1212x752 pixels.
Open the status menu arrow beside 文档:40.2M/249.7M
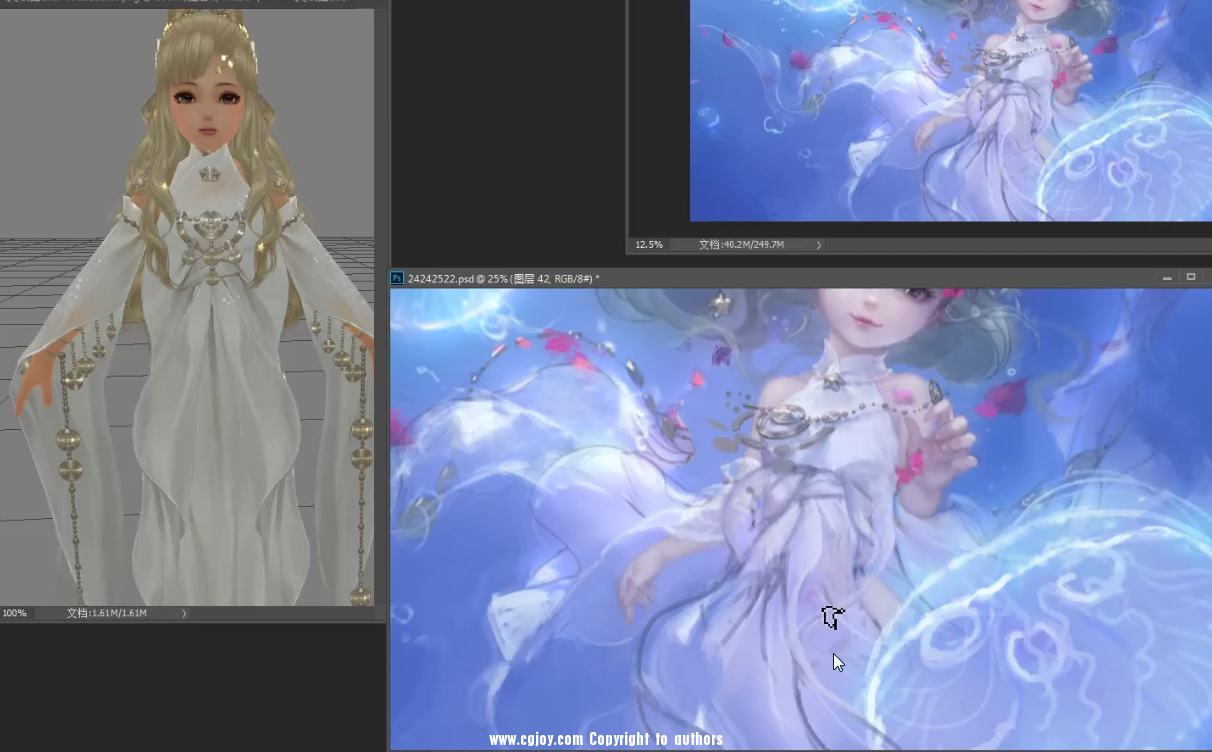(x=819, y=245)
